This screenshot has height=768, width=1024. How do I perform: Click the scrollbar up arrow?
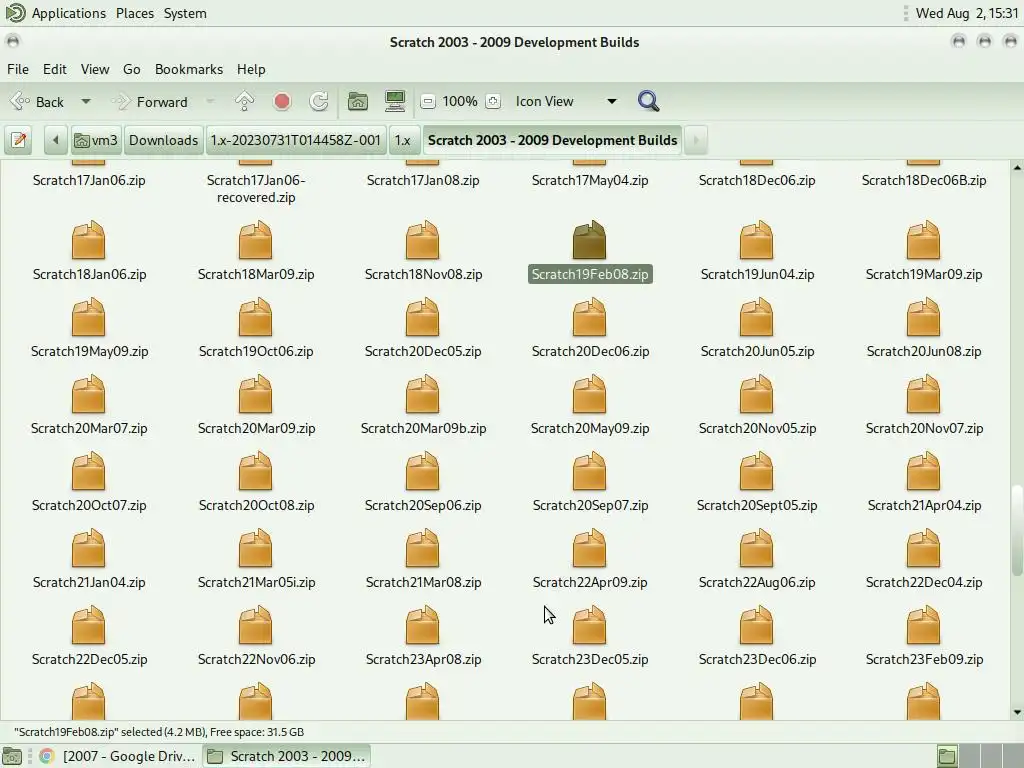click(1017, 168)
